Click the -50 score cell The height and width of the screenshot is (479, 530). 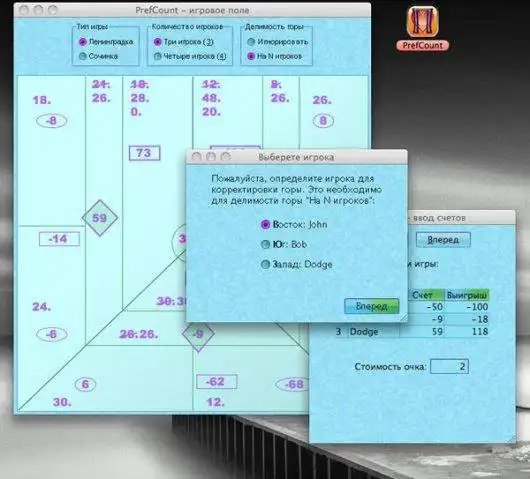[x=426, y=307]
